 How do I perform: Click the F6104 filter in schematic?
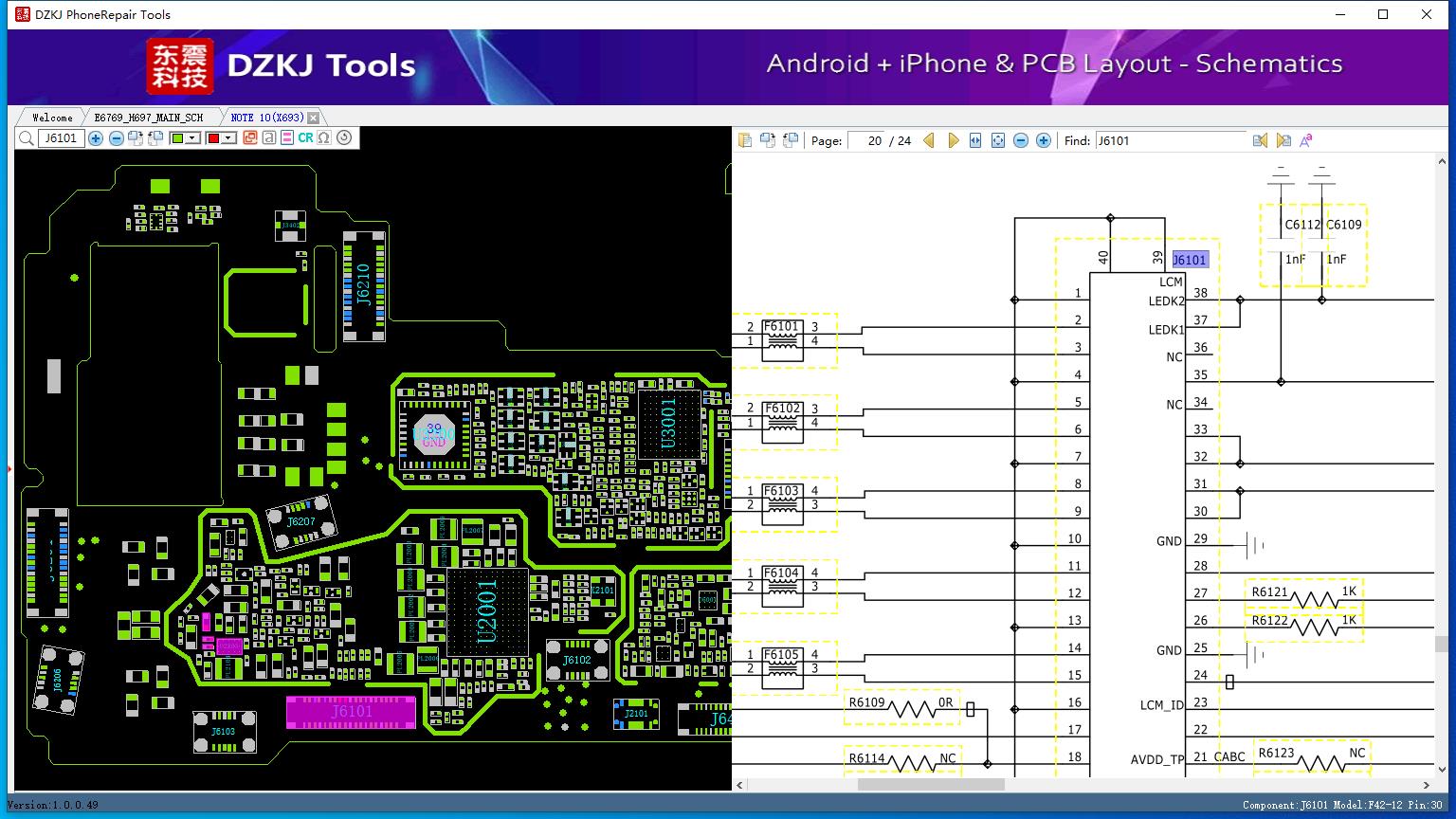click(x=782, y=586)
